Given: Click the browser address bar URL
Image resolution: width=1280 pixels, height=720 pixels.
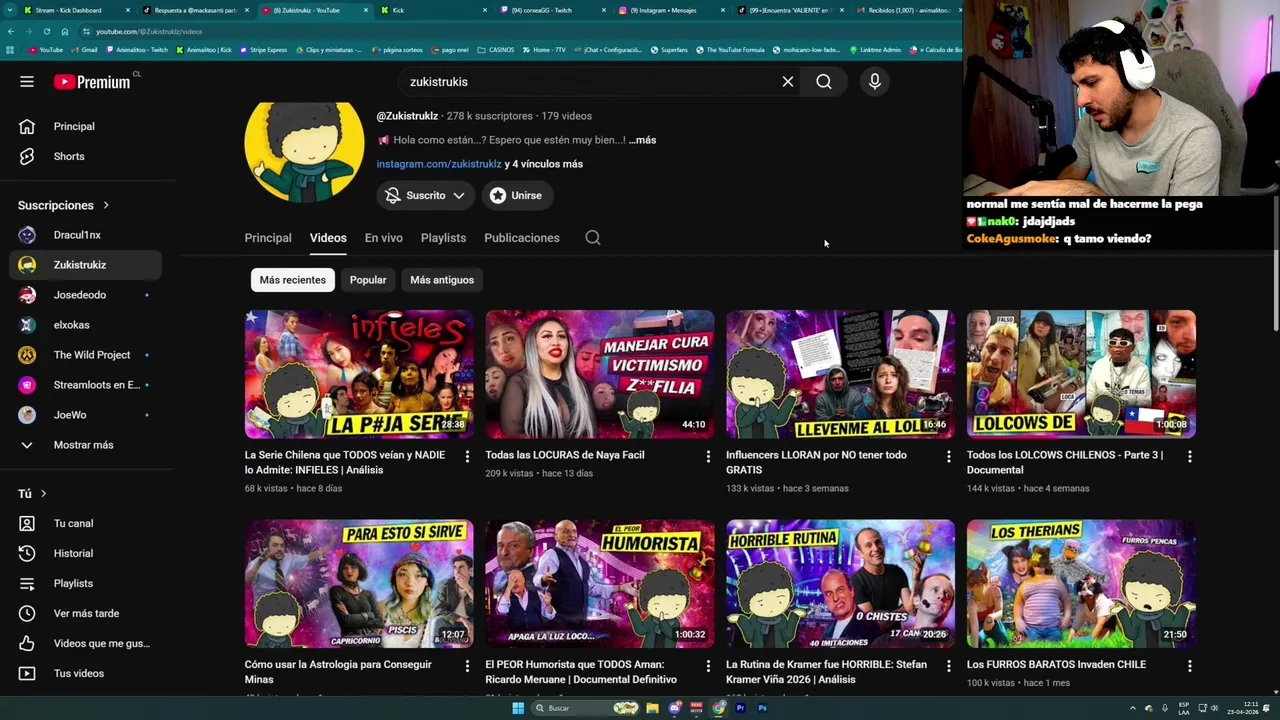Looking at the screenshot, I should (148, 32).
